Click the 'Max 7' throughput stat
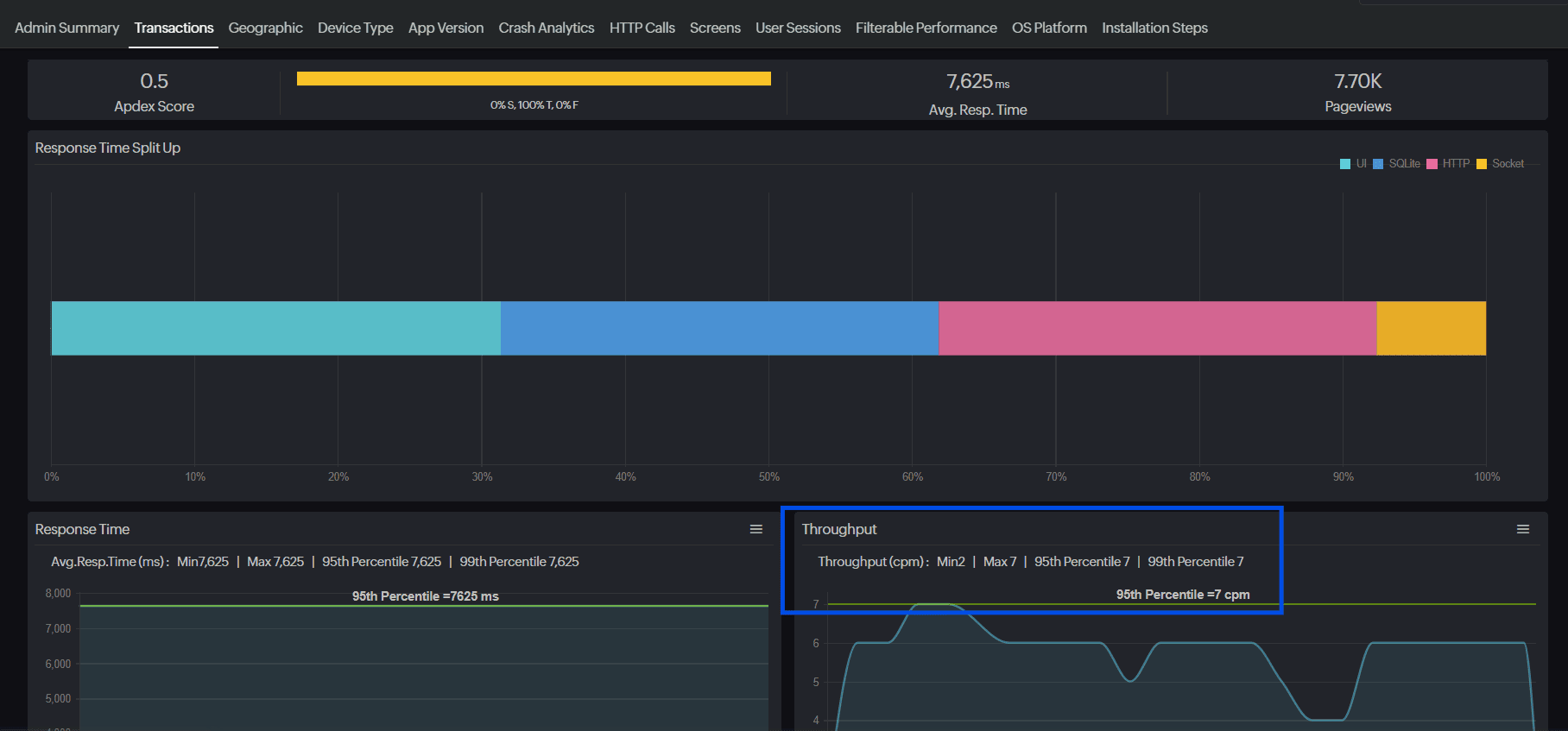This screenshot has height=731, width=1568. tap(1000, 562)
